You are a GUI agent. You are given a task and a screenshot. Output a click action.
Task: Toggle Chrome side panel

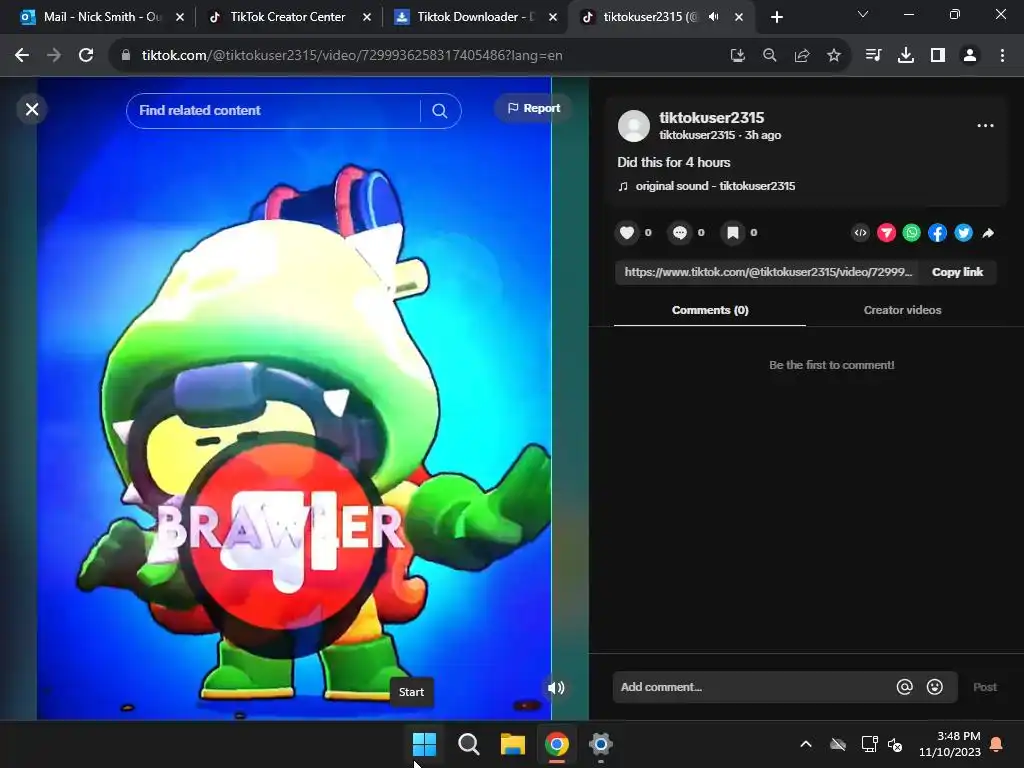tap(938, 56)
